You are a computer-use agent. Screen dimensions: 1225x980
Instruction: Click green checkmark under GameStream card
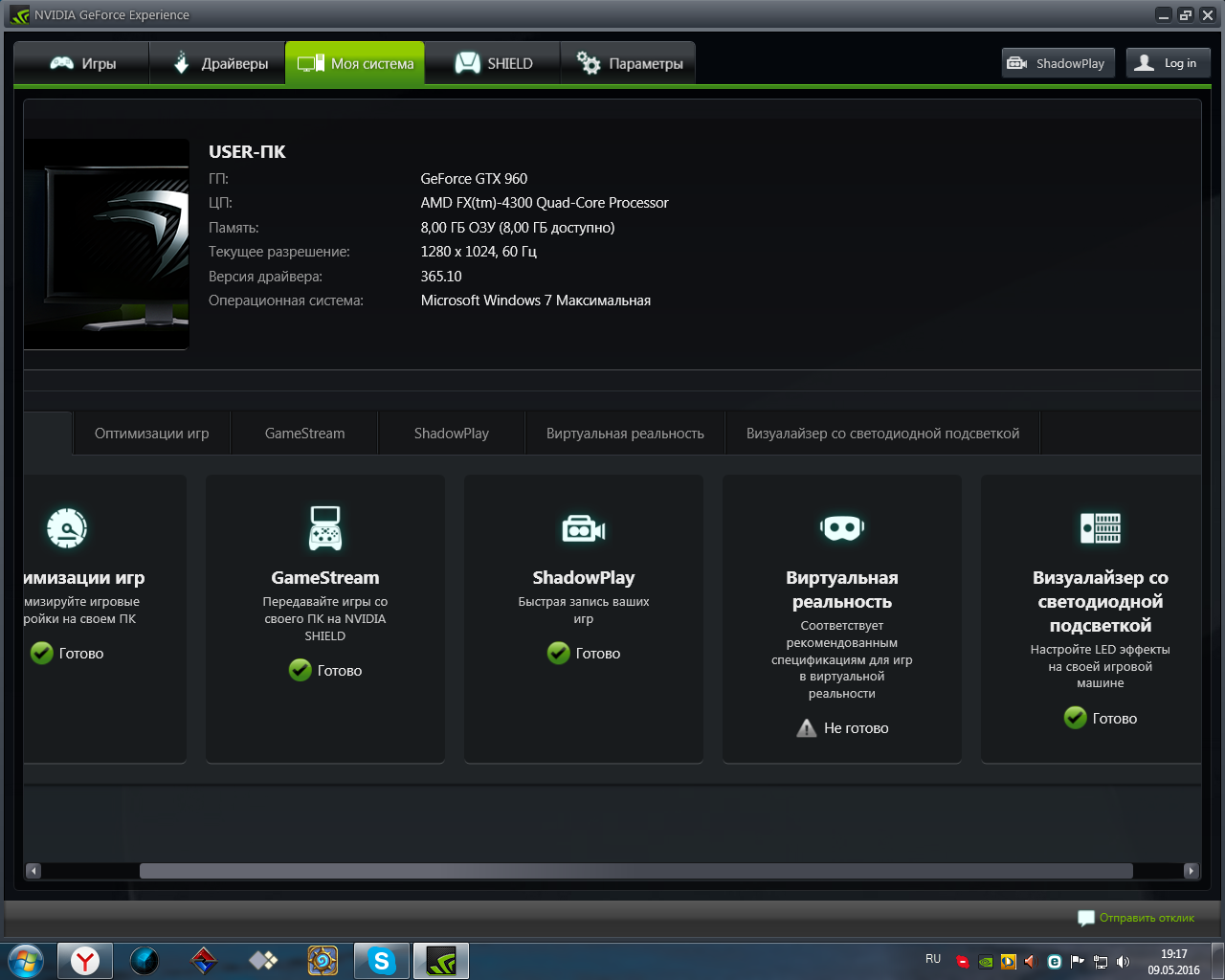[301, 670]
